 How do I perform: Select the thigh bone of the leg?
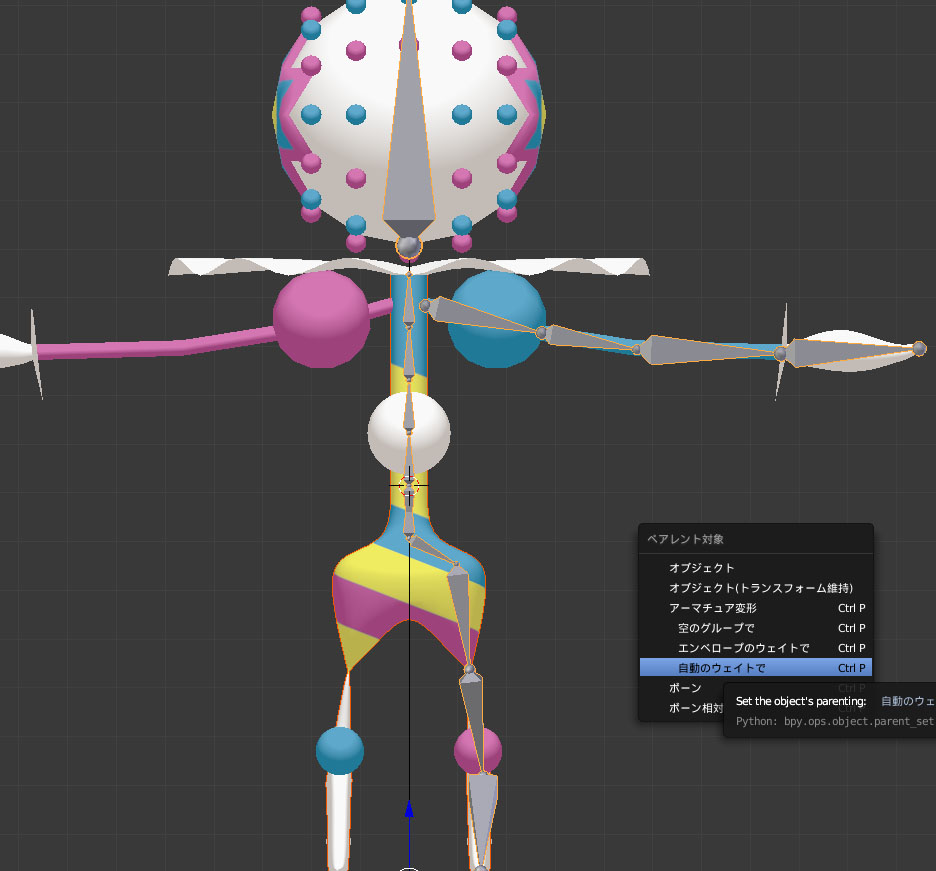[461, 615]
